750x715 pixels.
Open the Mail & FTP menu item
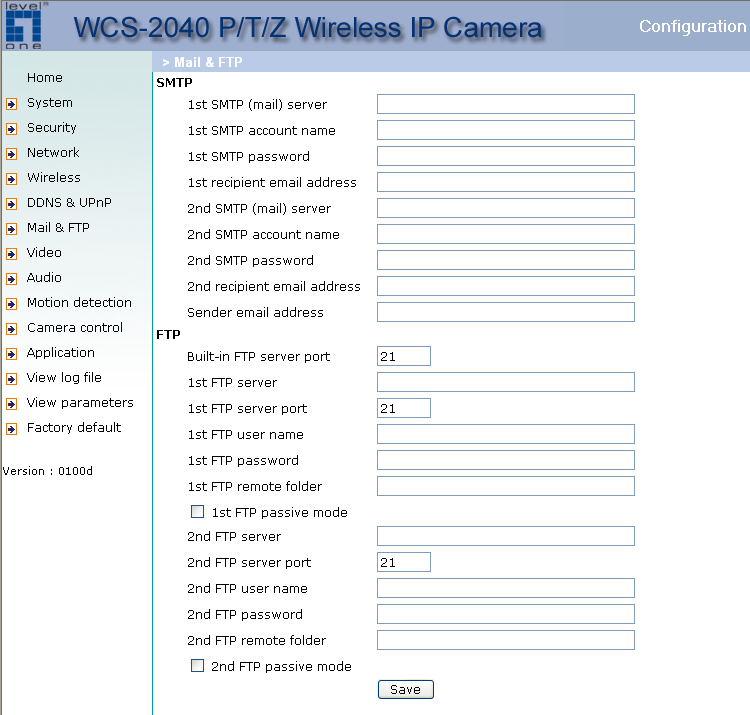click(58, 228)
